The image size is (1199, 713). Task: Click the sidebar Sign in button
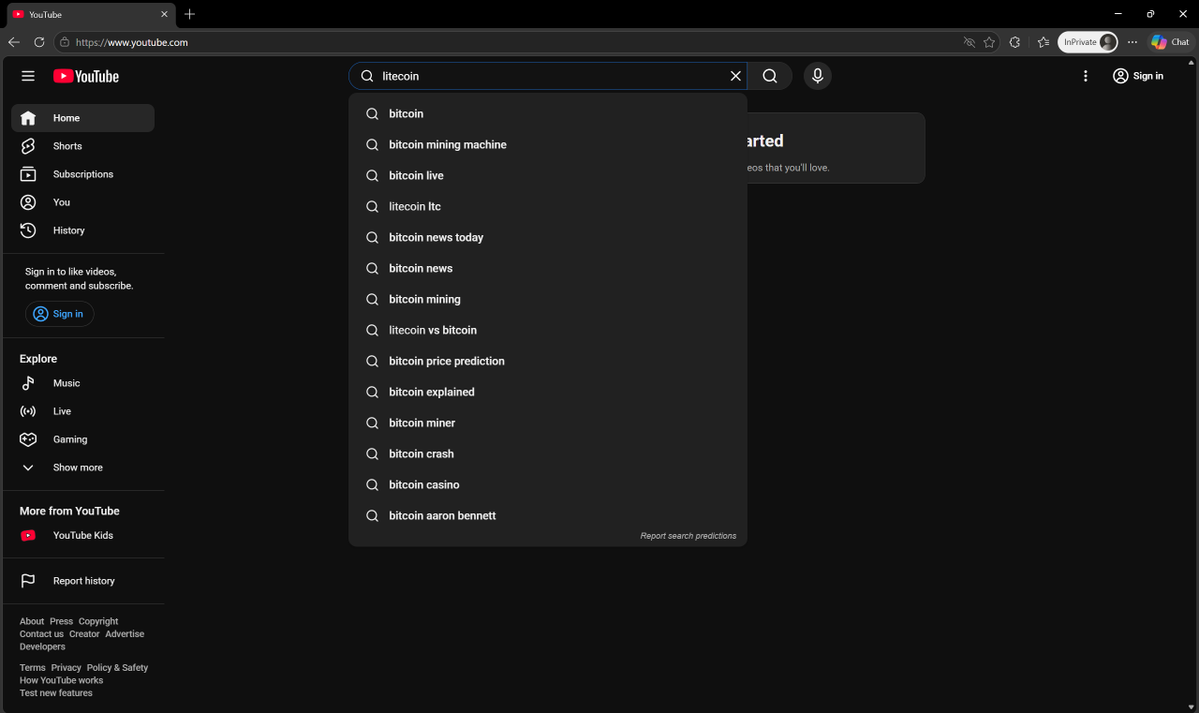click(x=60, y=314)
